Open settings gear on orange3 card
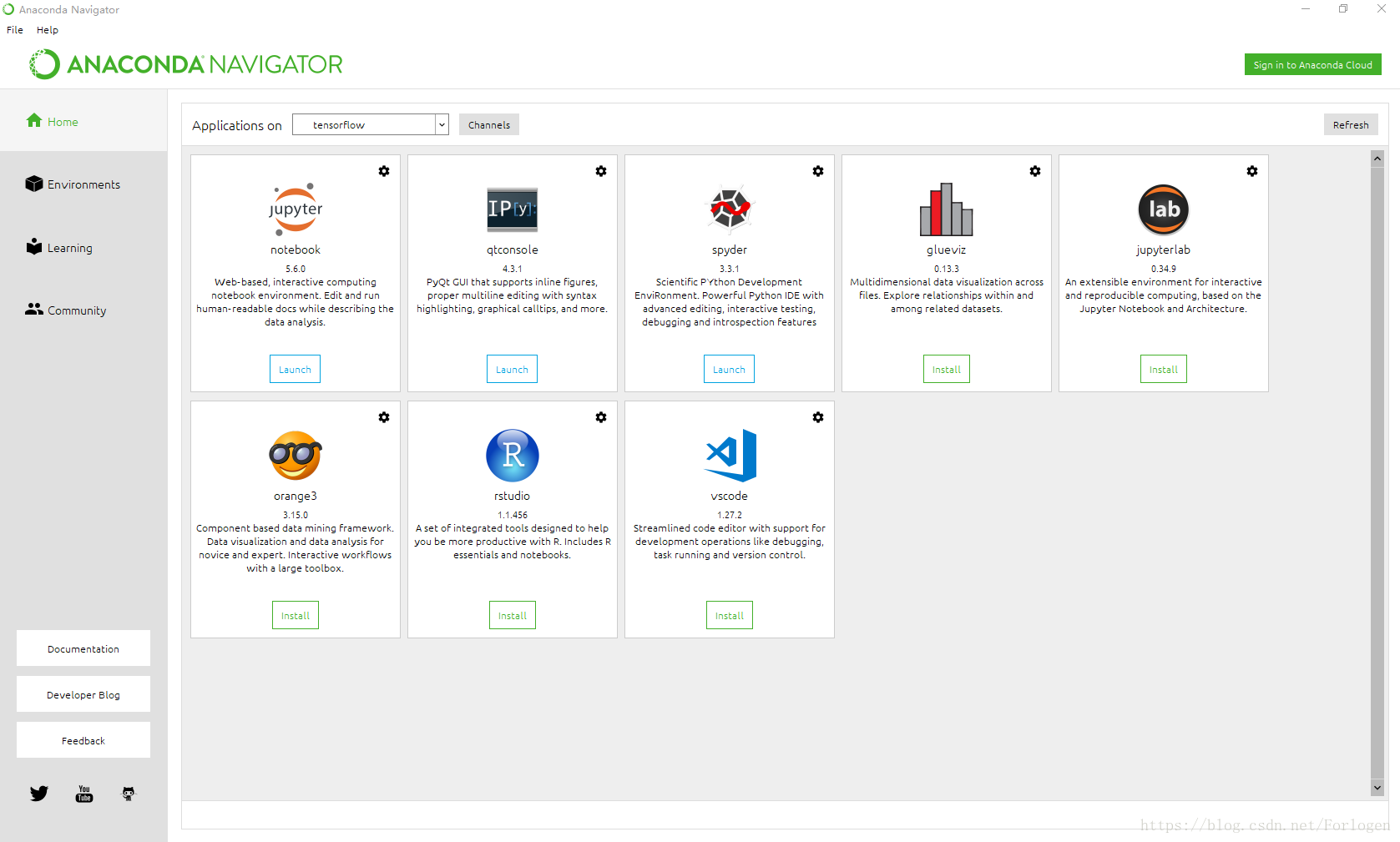Viewport: 1400px width, 842px height. coord(384,417)
